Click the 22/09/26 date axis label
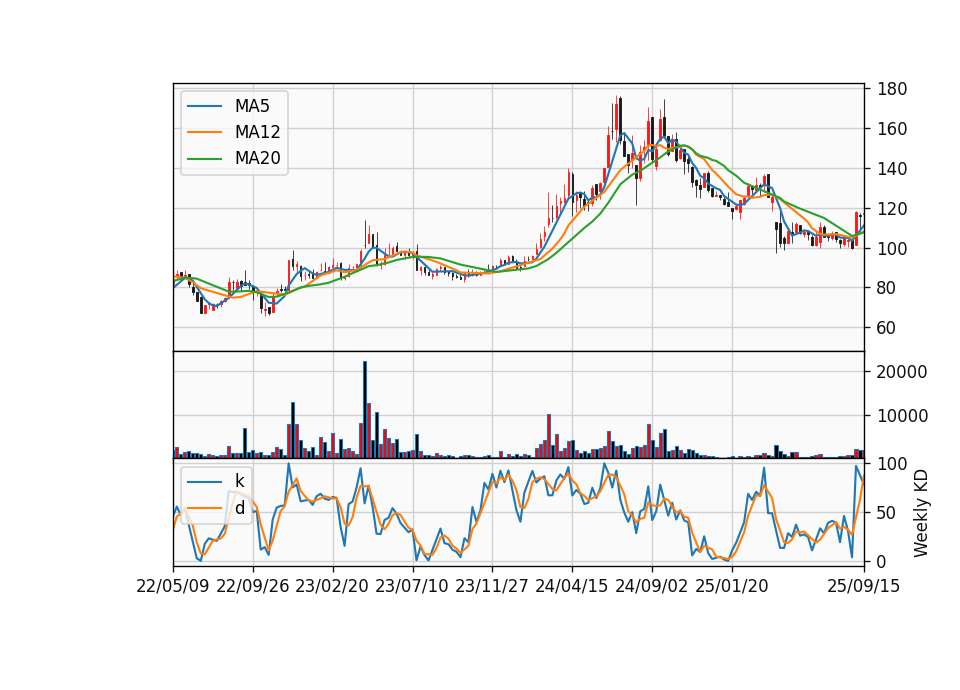960x690 pixels. (x=253, y=586)
